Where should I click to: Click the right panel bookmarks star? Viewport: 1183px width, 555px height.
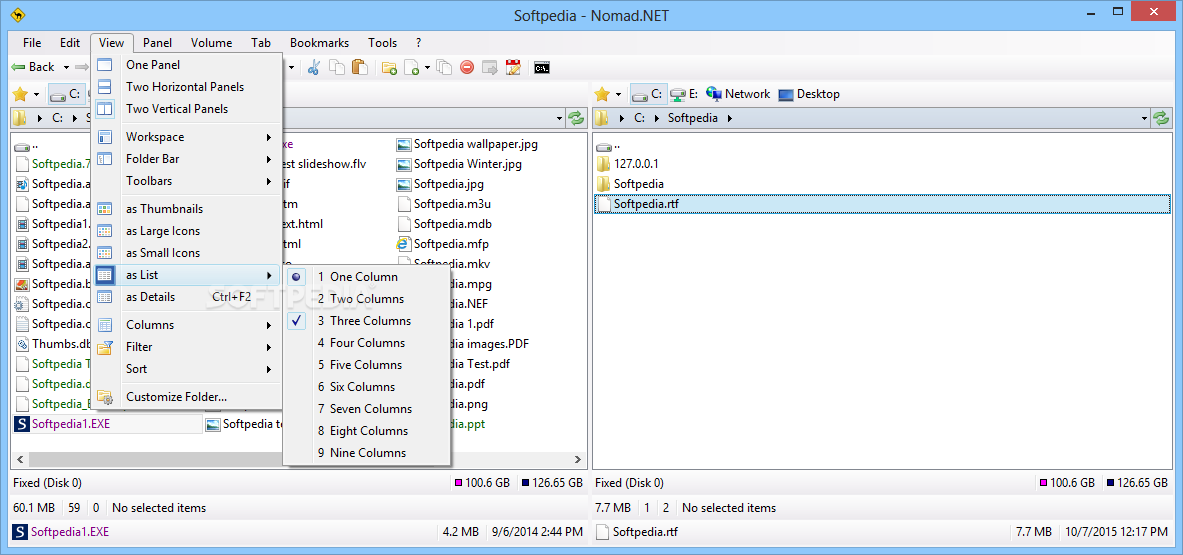[x=602, y=94]
